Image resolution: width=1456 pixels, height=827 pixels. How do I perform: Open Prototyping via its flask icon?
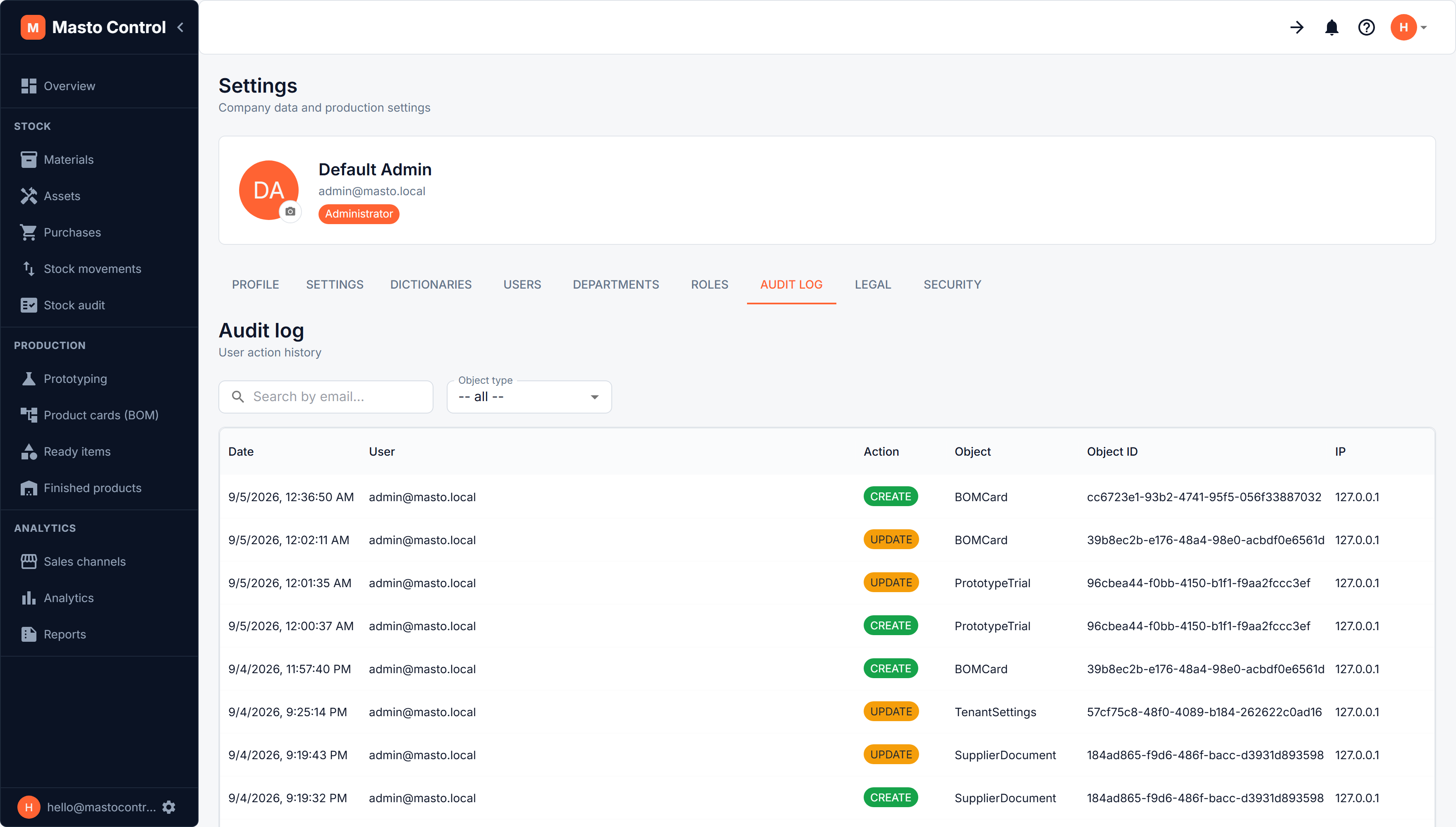click(29, 379)
